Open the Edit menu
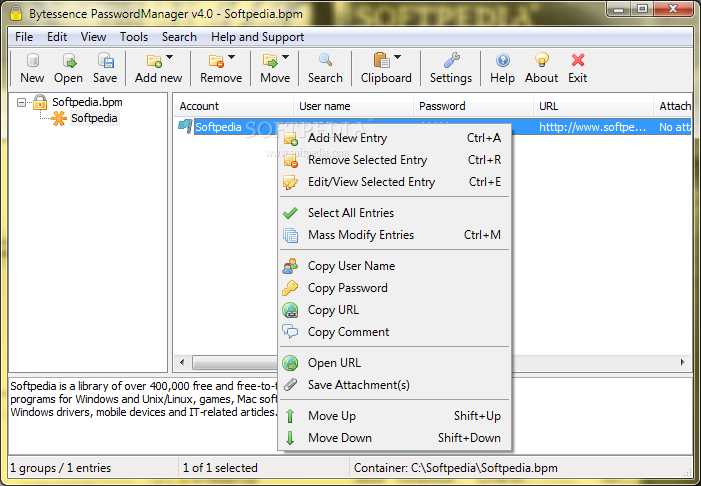Image resolution: width=701 pixels, height=486 pixels. pos(57,37)
